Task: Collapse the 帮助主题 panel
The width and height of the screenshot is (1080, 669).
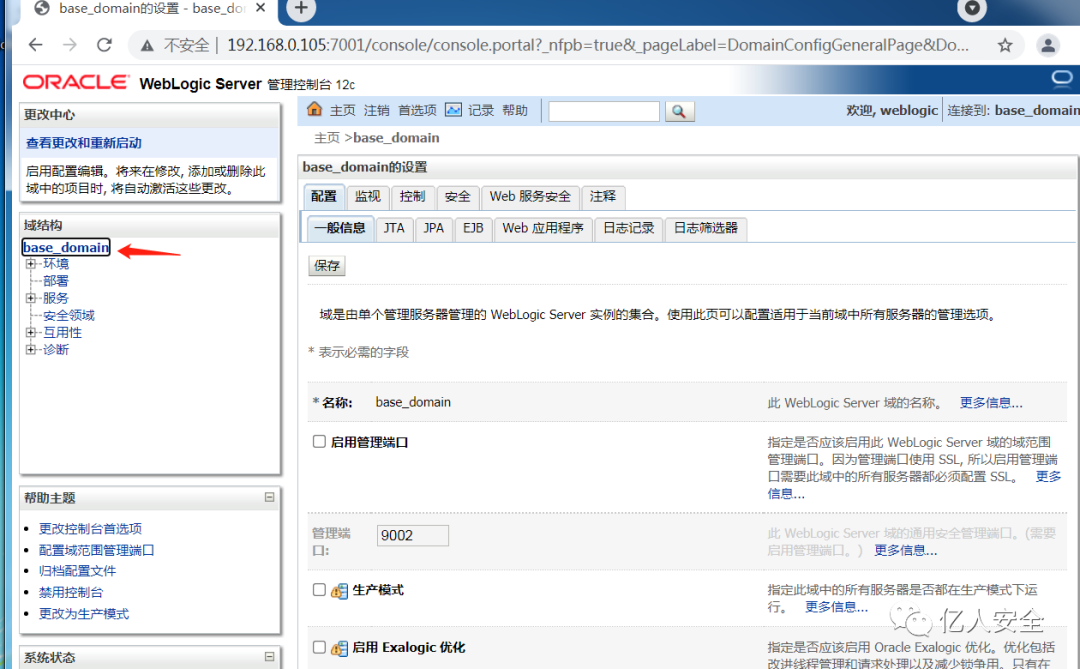Action: pos(269,497)
